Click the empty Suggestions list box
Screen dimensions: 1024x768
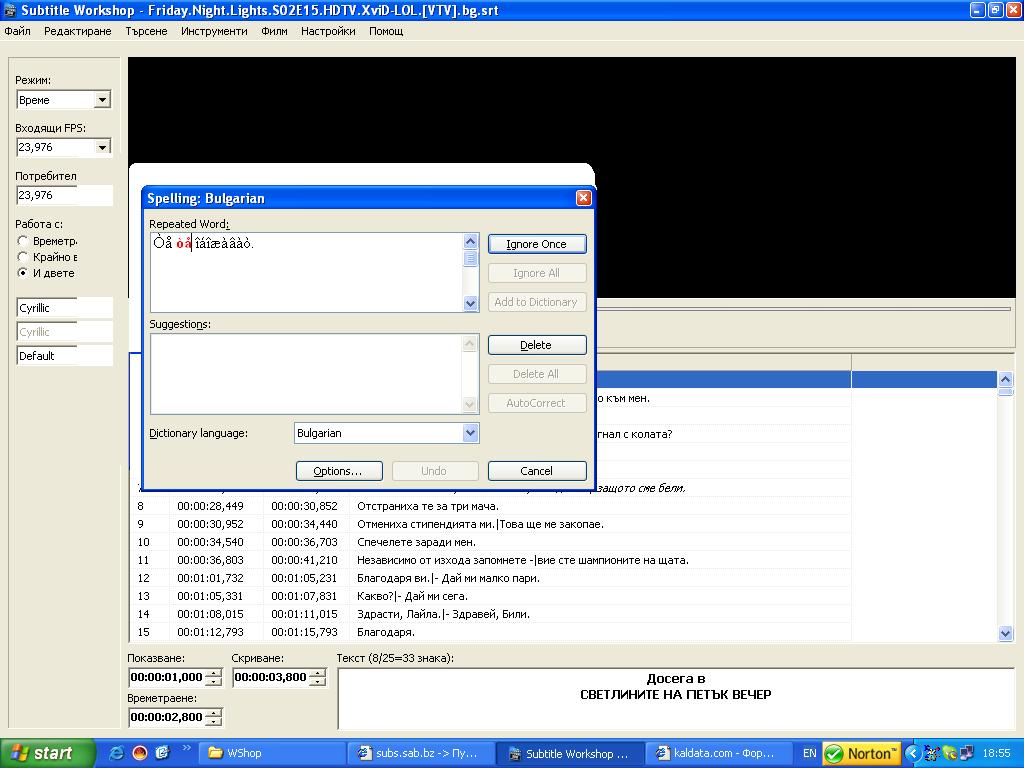[x=307, y=374]
